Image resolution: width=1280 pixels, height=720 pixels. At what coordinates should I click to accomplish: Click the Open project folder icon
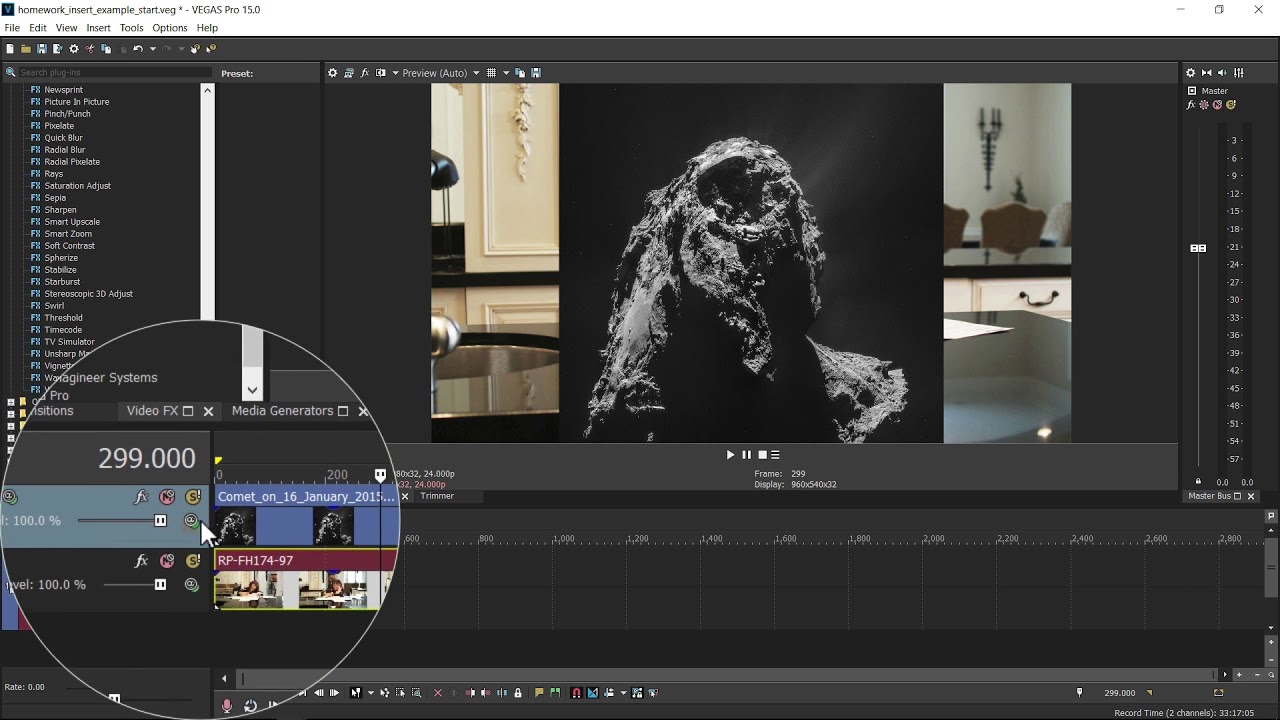pyautogui.click(x=26, y=48)
